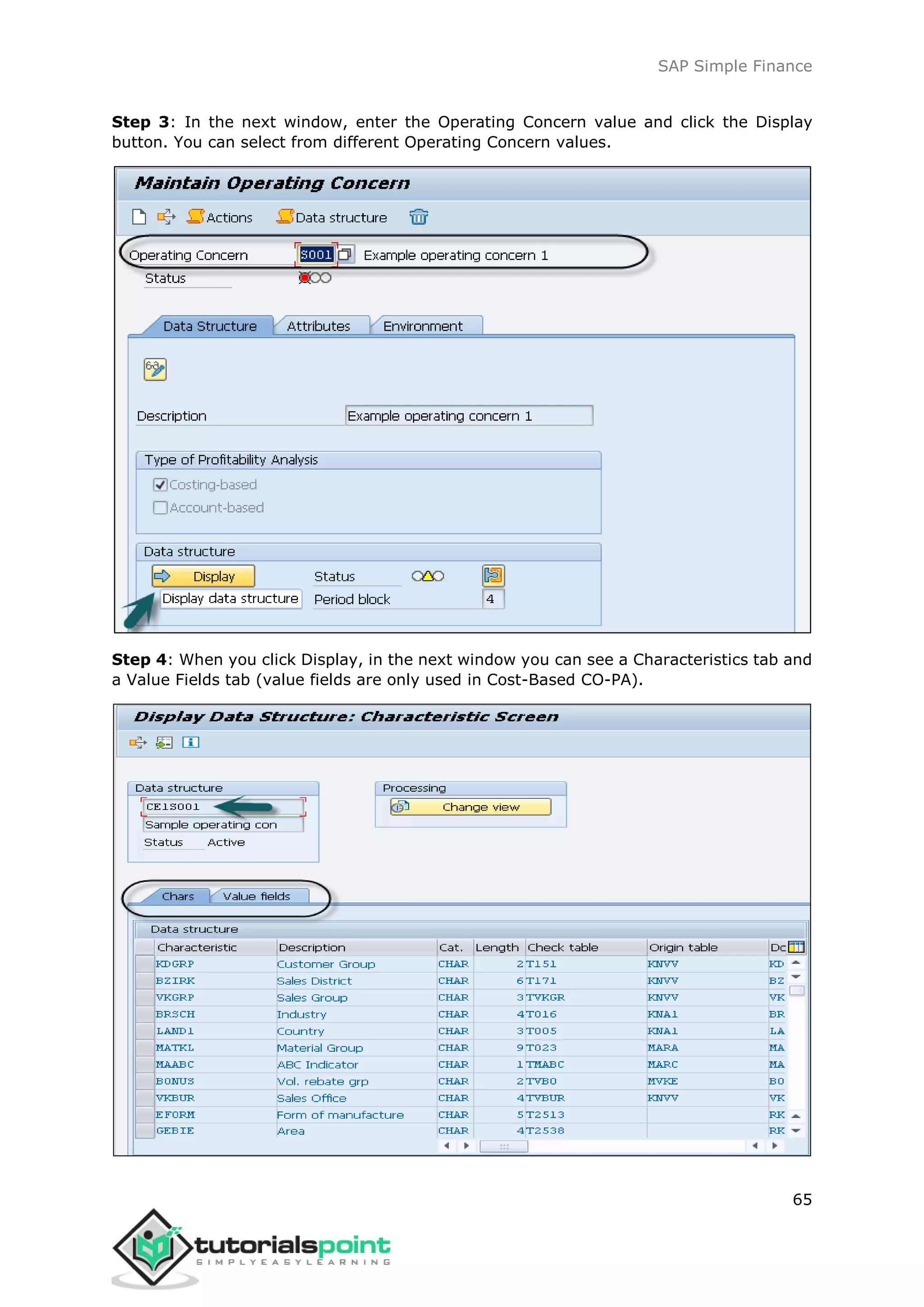Click the Operating Concern red status light
Screen dimensions: 924x1307
[x=305, y=278]
